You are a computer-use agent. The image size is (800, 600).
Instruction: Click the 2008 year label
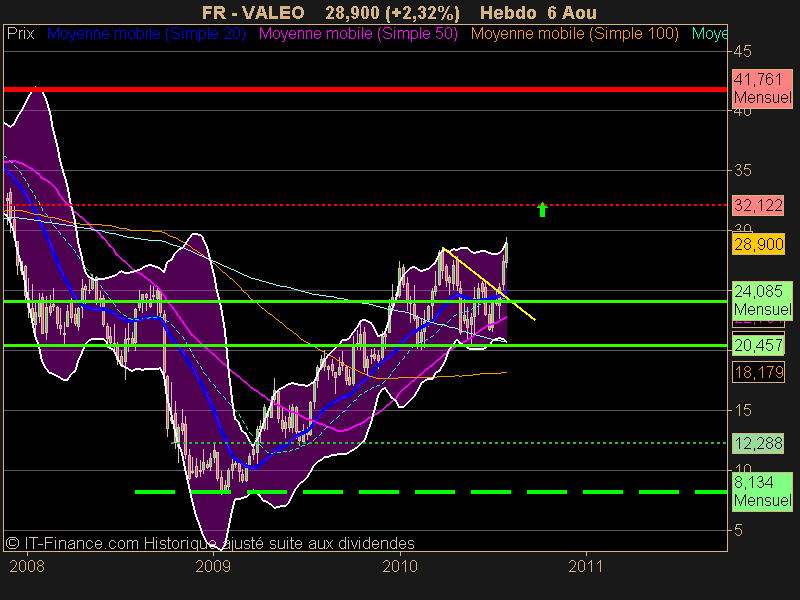click(27, 566)
